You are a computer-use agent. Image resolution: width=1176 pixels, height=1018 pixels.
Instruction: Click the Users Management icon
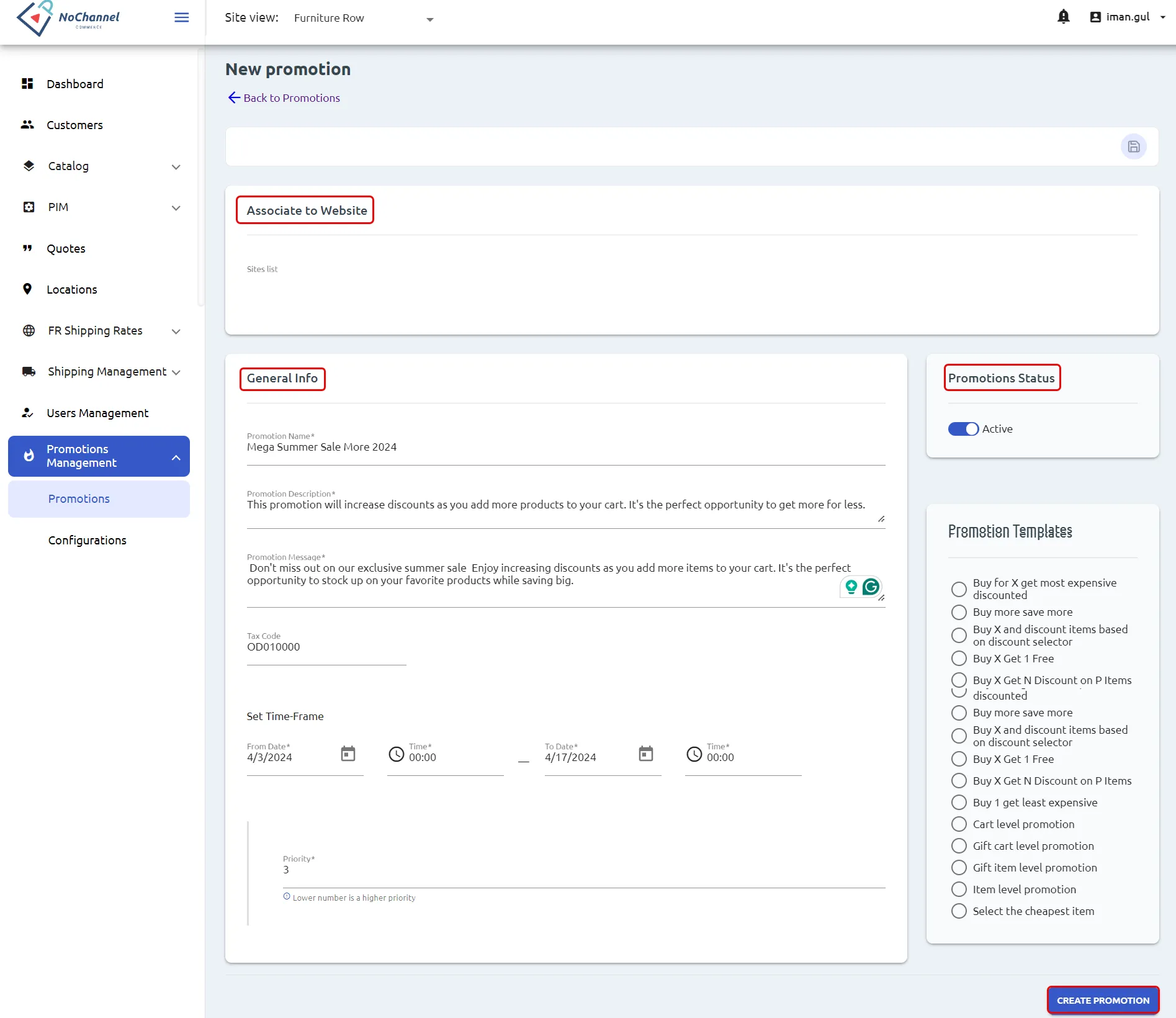pos(27,413)
